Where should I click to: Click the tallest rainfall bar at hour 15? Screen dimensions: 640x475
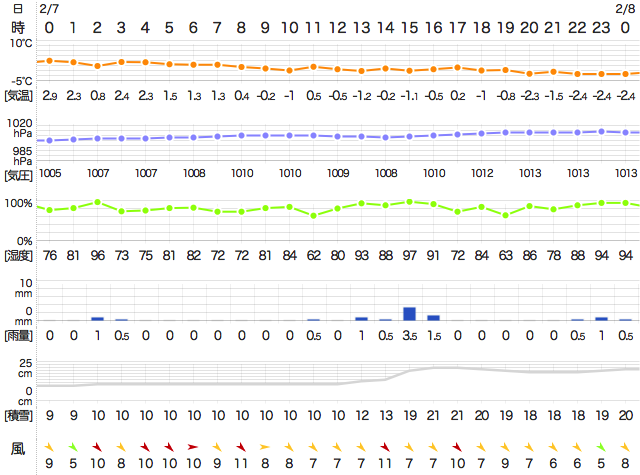(409, 313)
